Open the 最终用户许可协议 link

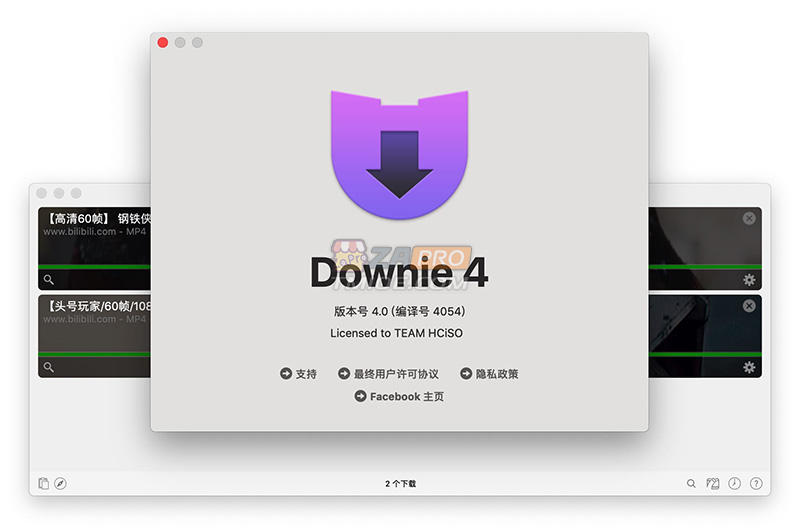tap(388, 374)
